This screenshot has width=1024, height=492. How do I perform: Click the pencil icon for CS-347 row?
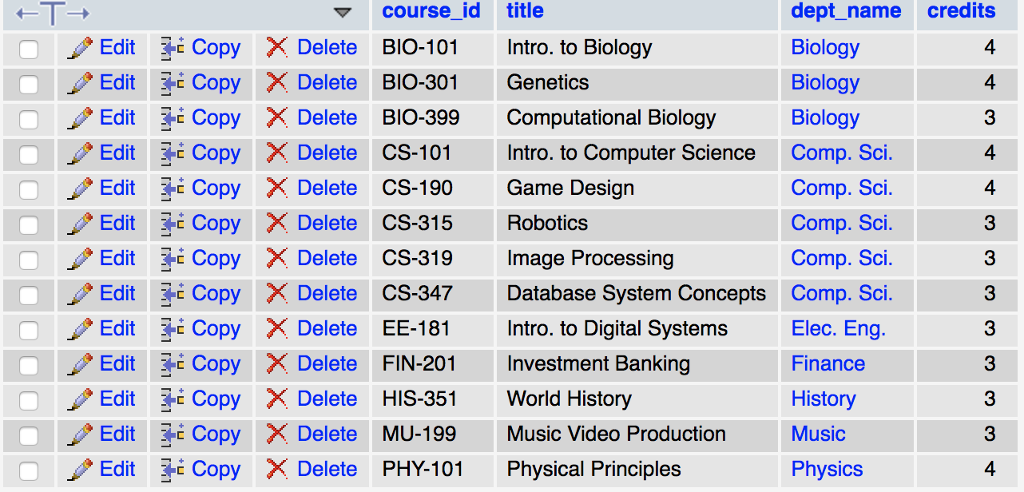coord(80,293)
